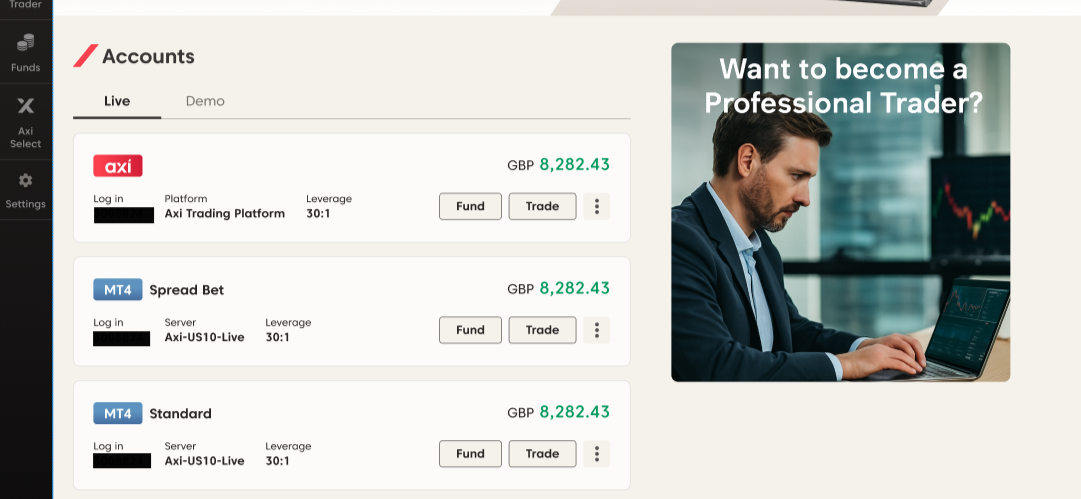Click the red Axi logo badge

118,166
